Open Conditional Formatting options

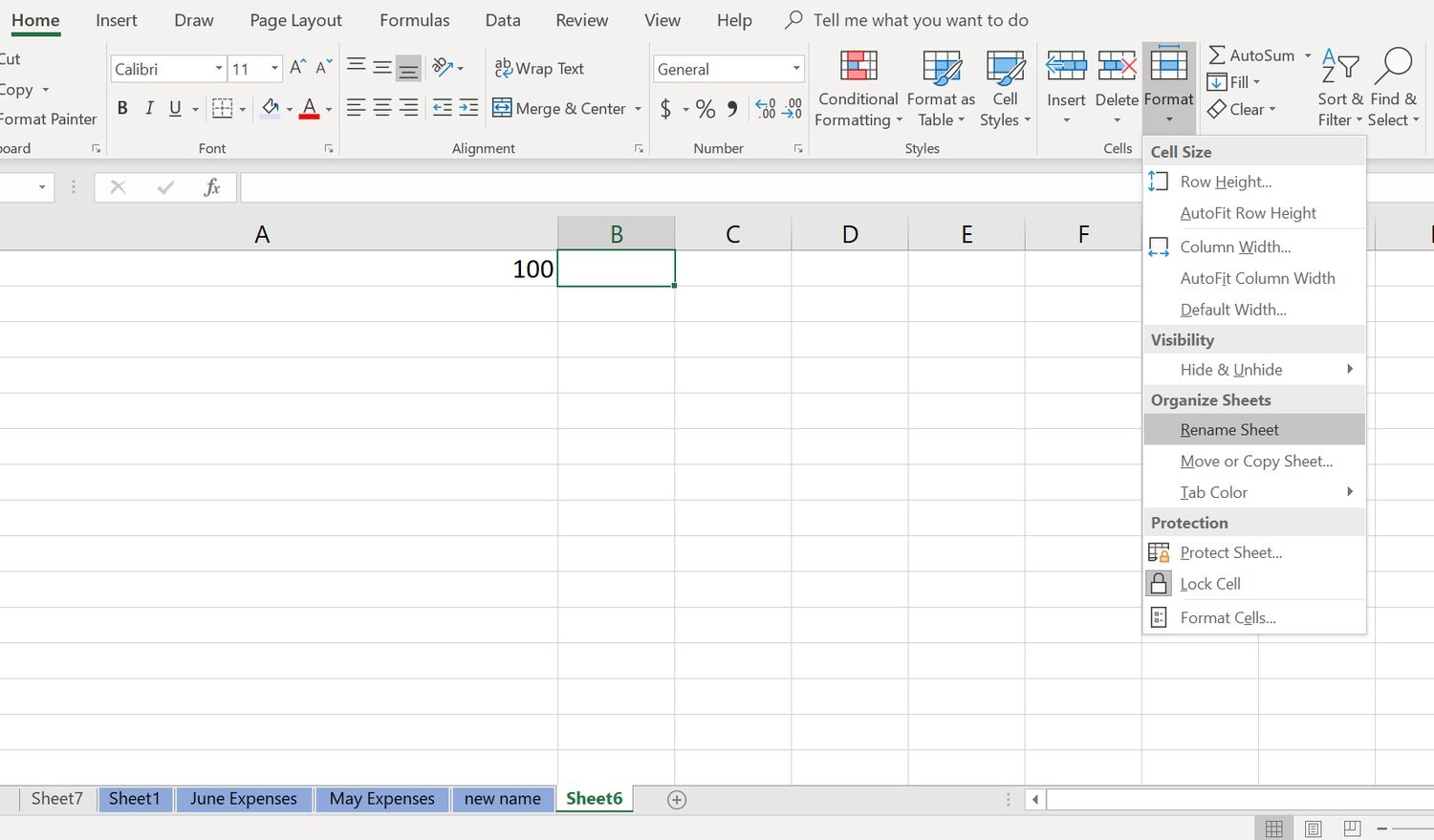point(858,89)
